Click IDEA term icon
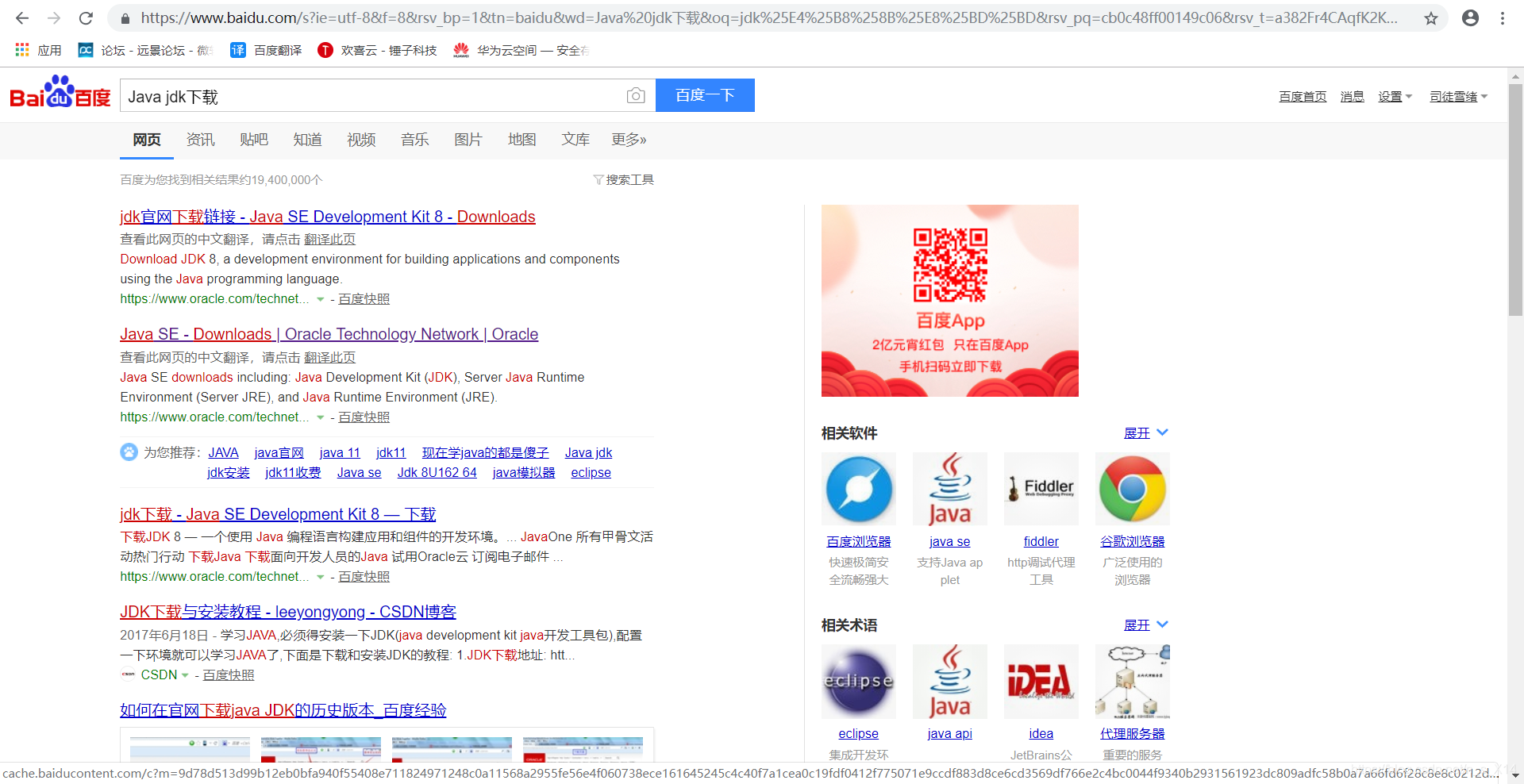This screenshot has height=784, width=1524. pyautogui.click(x=1041, y=681)
